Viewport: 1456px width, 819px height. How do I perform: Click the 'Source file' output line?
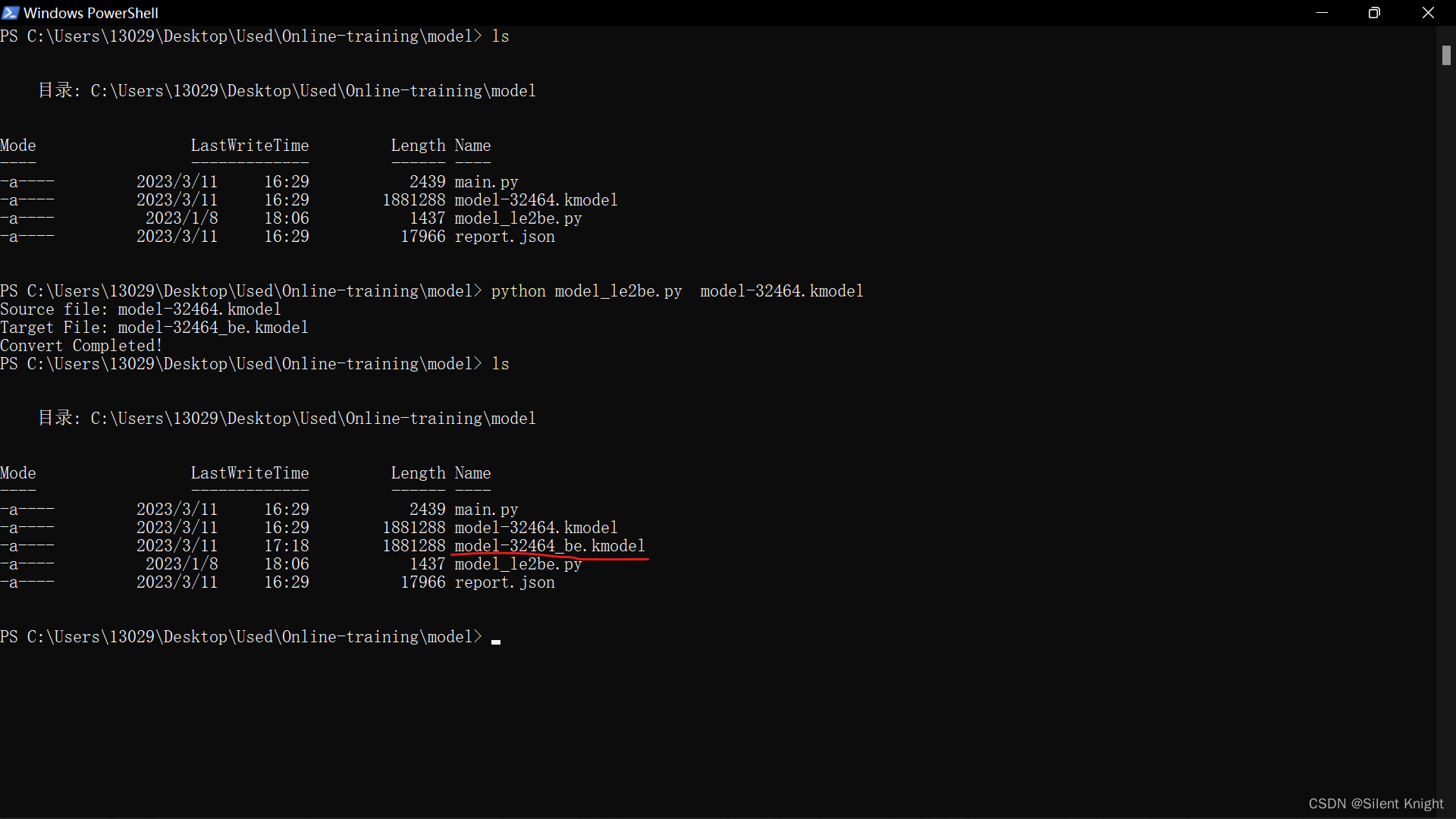(140, 309)
